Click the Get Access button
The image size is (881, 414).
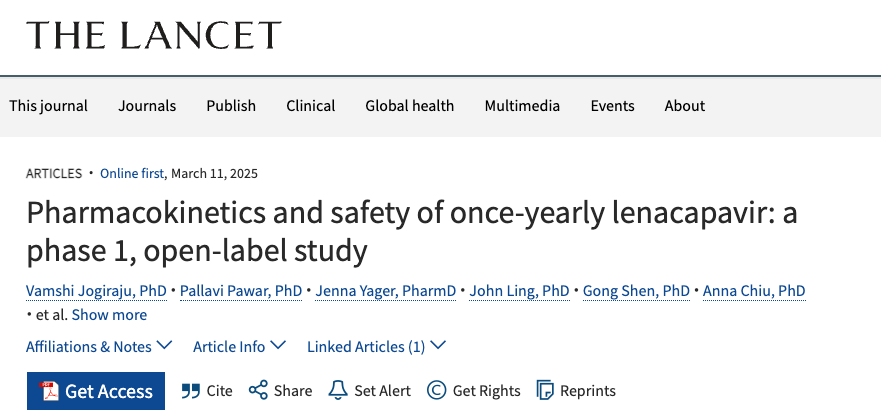click(x=96, y=391)
